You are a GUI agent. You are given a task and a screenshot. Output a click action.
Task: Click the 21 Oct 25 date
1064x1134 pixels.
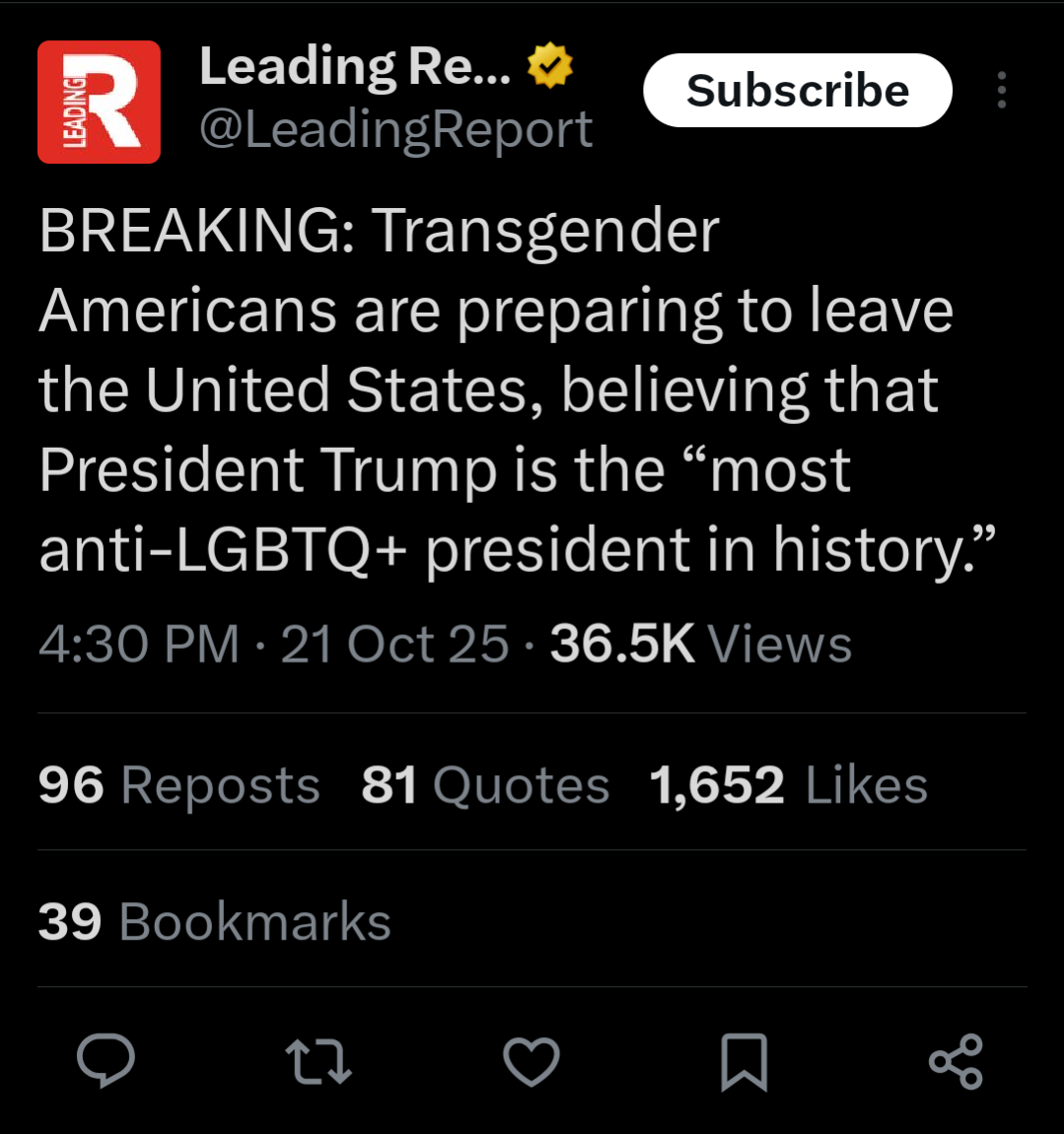click(x=394, y=643)
